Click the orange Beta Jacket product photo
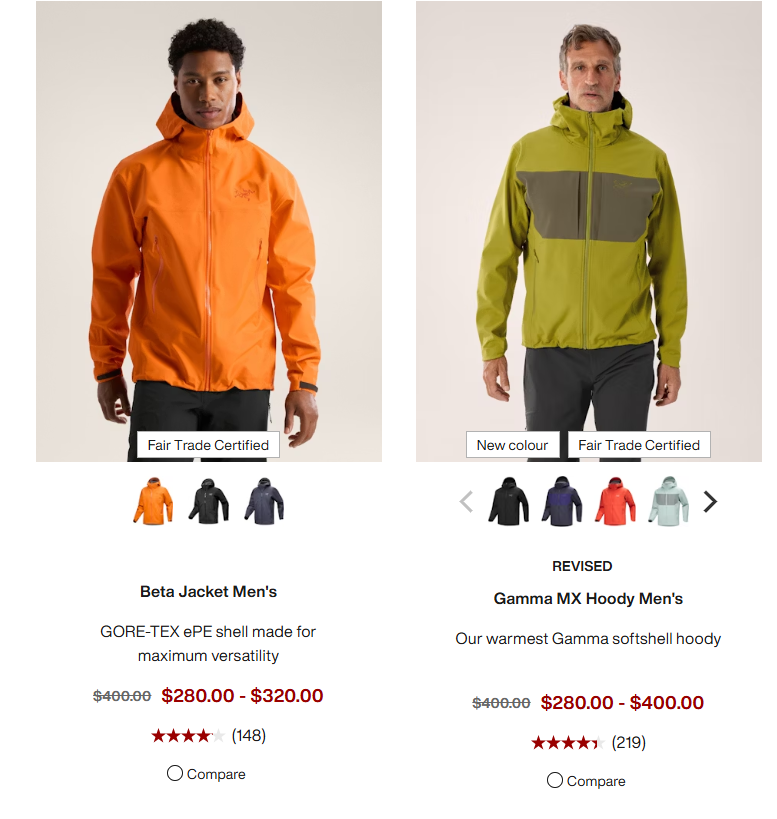 [x=209, y=231]
